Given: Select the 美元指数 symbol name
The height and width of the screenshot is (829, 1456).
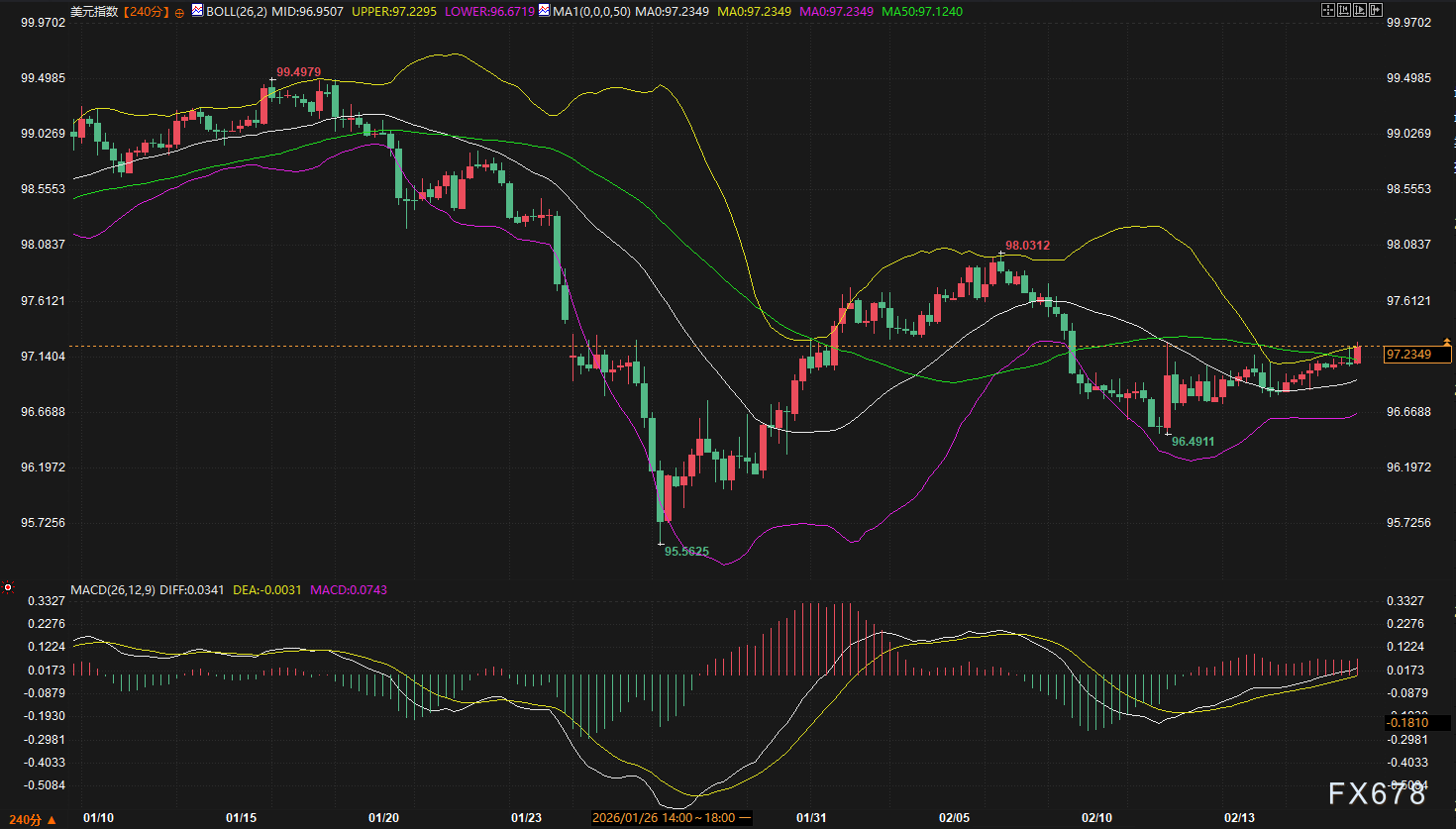Looking at the screenshot, I should pos(94,12).
